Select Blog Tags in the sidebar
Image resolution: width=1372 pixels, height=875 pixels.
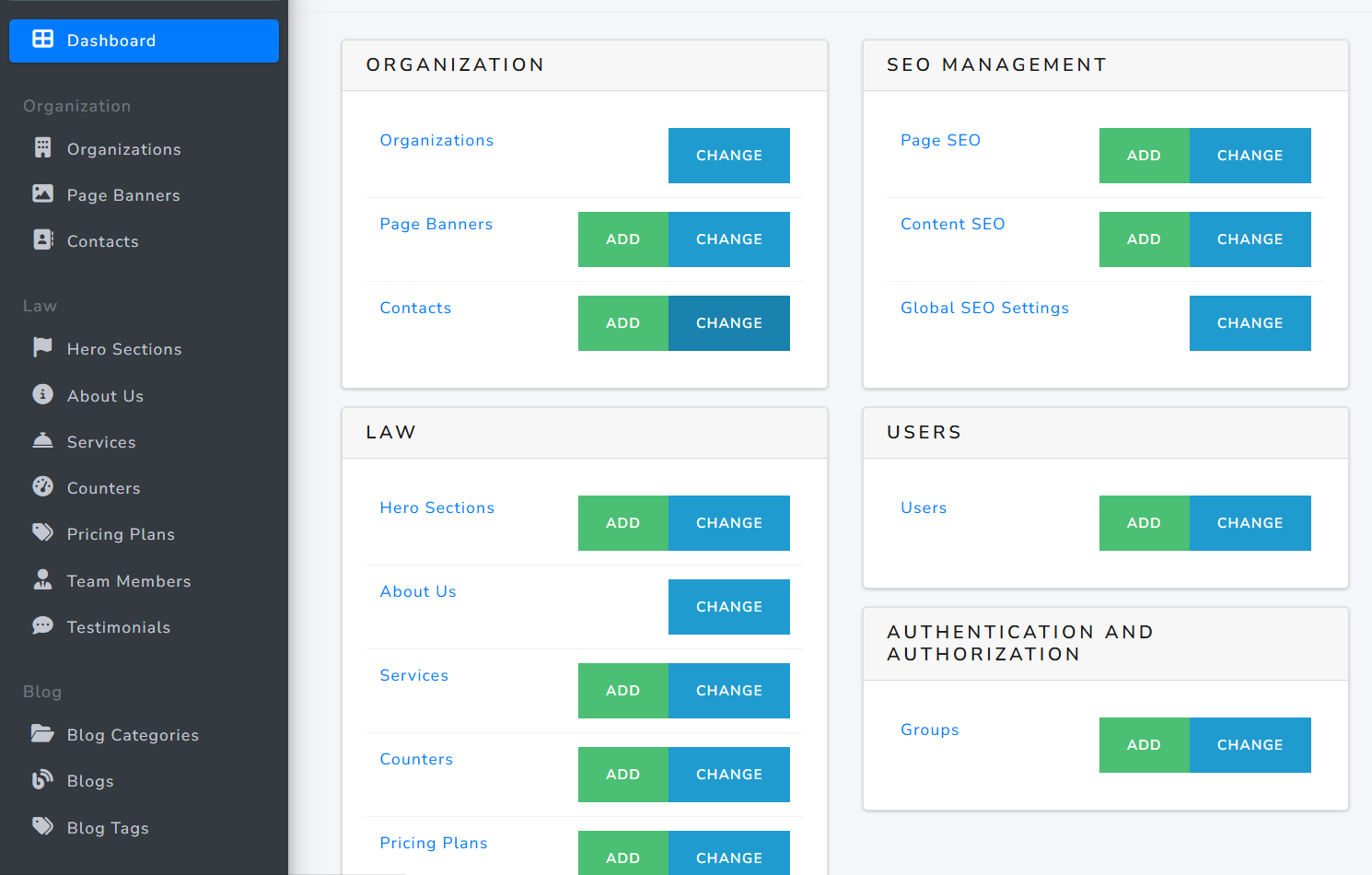tap(108, 827)
